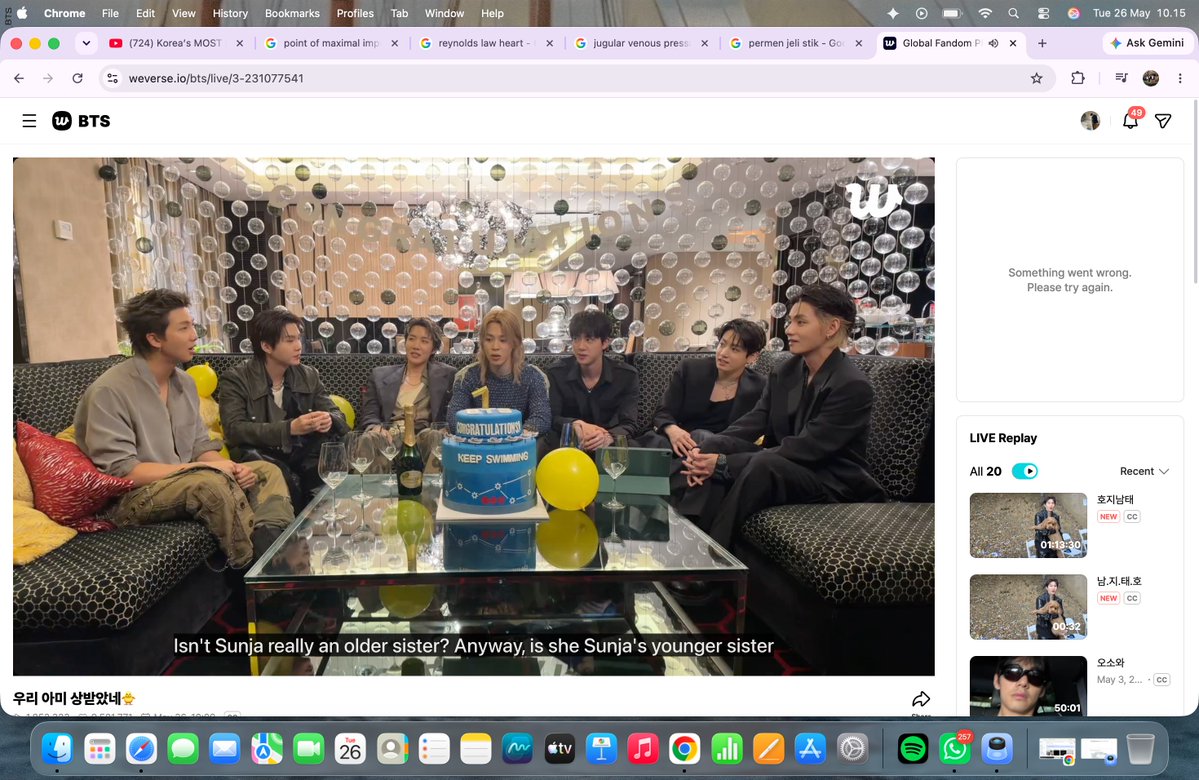1199x780 pixels.
Task: Reload the Weverse page
Action: click(x=77, y=78)
